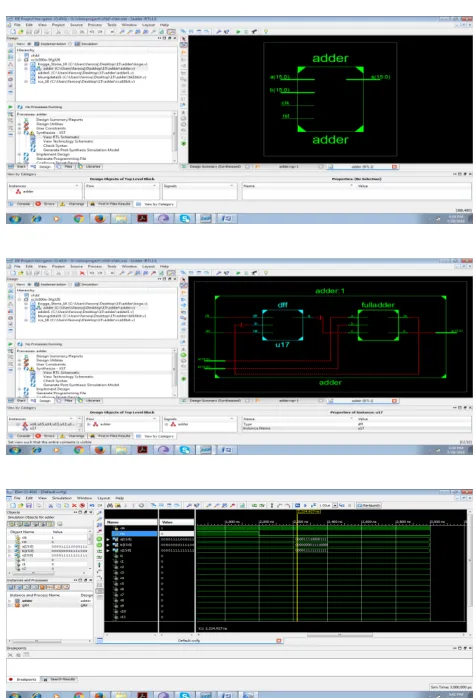This screenshot has width=476, height=698.
Task: Open Warnings tab in dff schematic ISE window
Action: [x=73, y=436]
